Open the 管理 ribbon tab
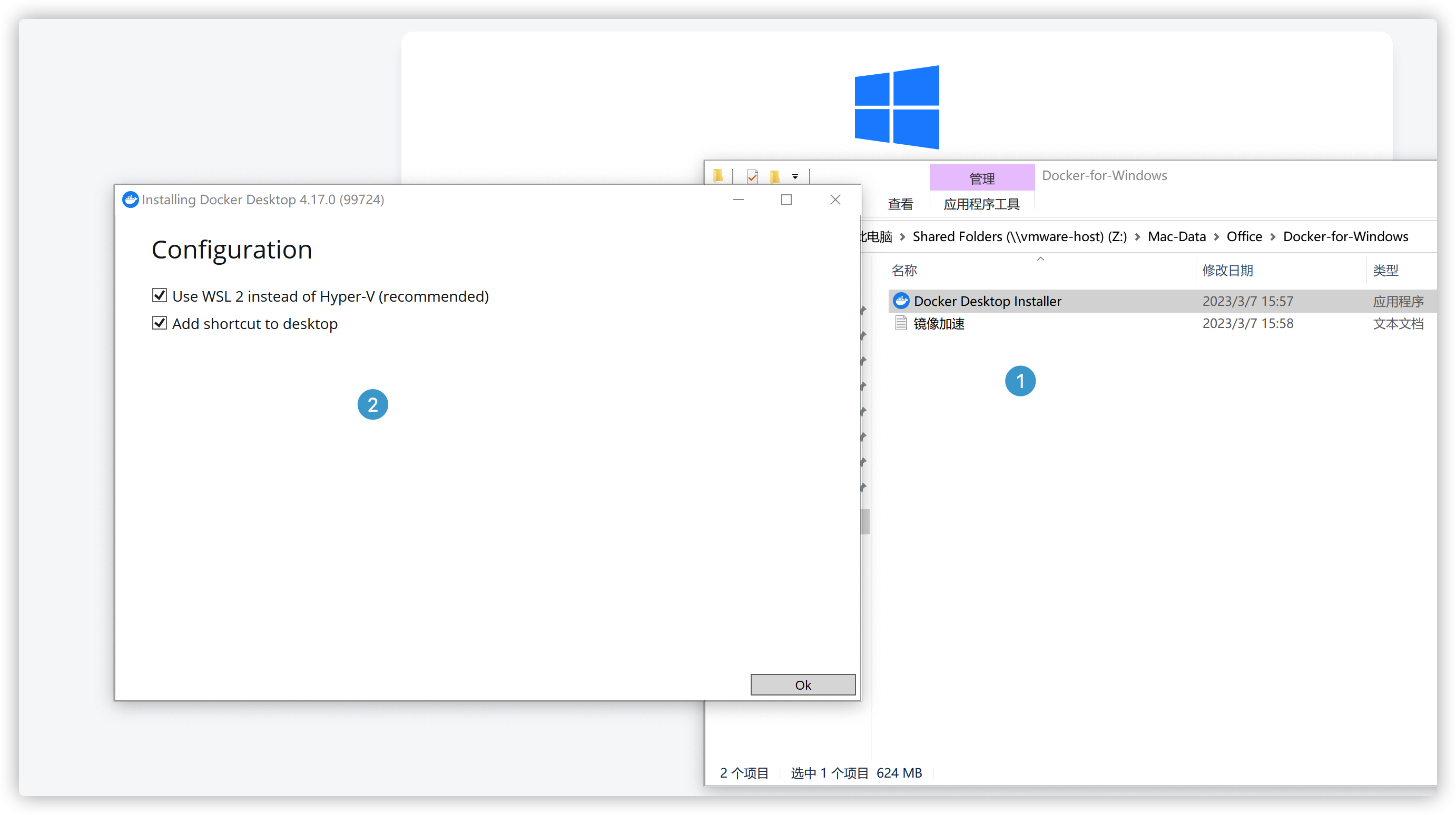Viewport: 1456px width, 815px height. coord(982,178)
